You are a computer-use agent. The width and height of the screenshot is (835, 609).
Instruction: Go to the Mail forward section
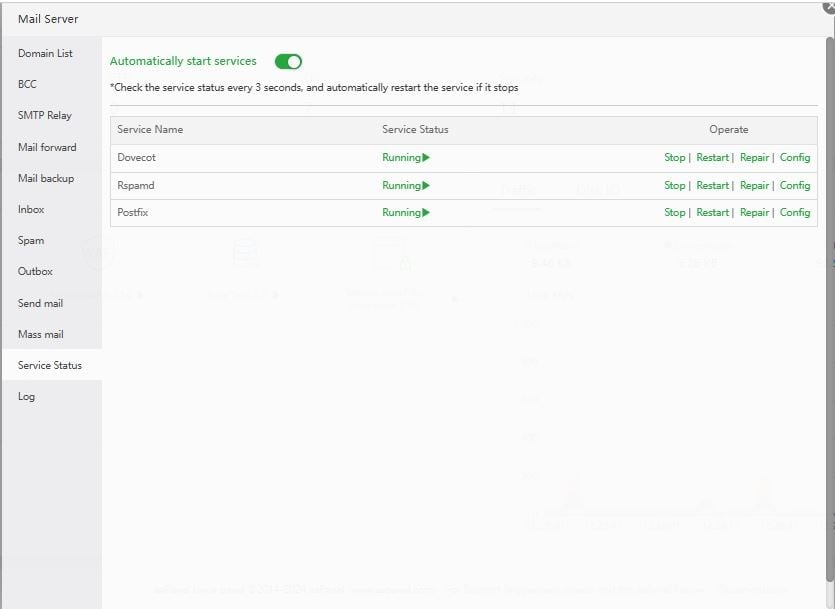[x=47, y=147]
